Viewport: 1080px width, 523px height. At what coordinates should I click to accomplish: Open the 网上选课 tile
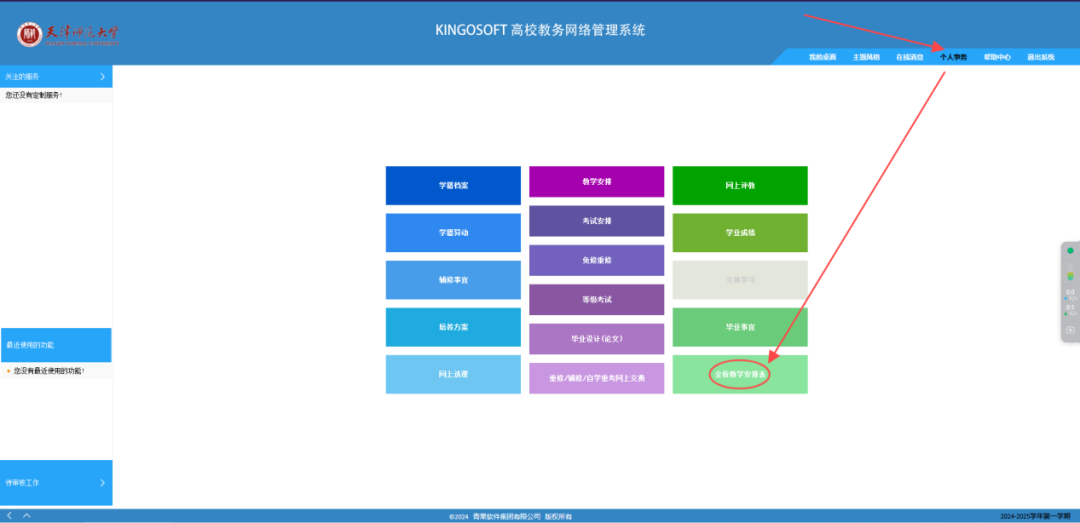[x=453, y=374]
